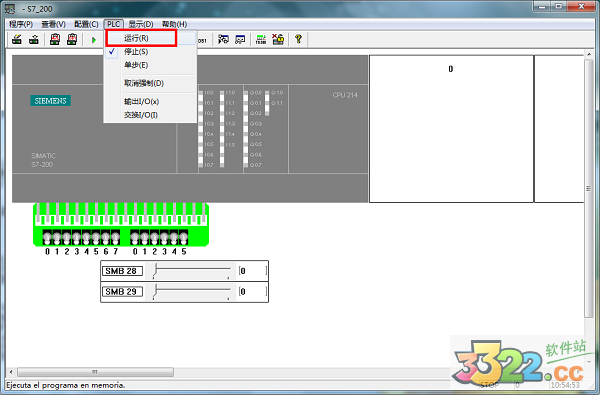
Task: Toggle input switch 7 on the first group
Action: coord(116,238)
